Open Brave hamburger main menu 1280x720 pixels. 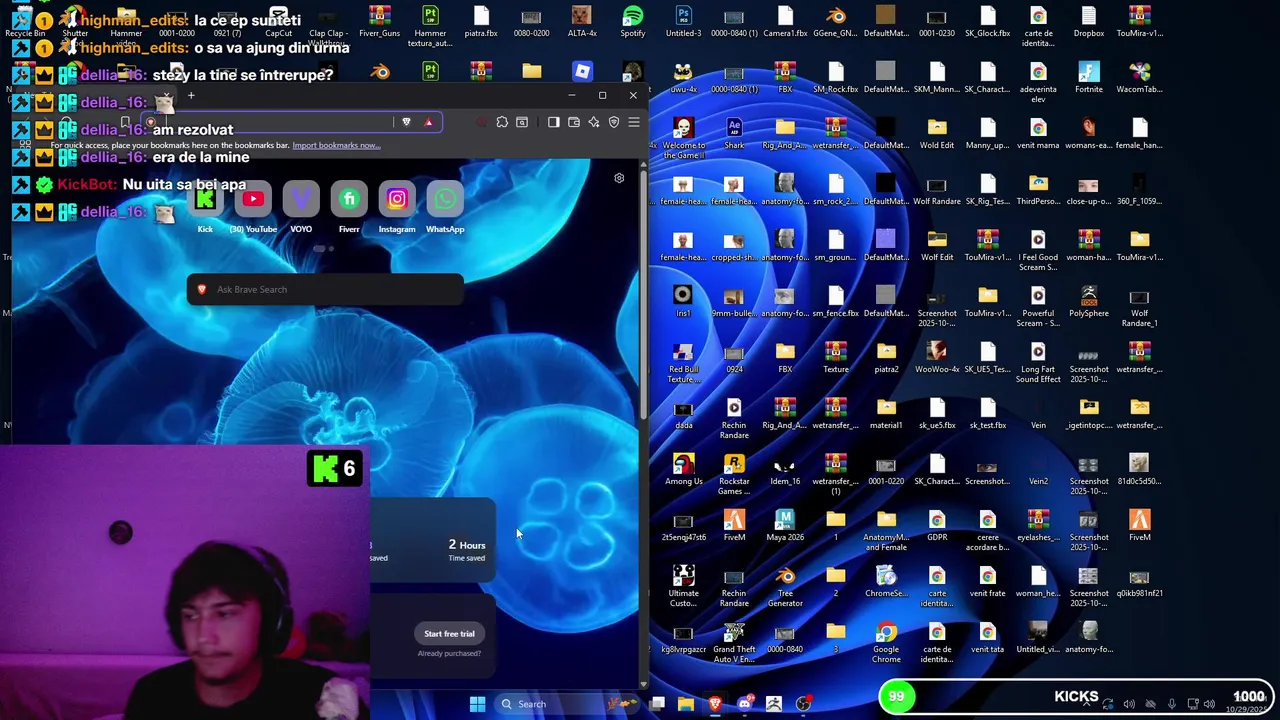click(x=634, y=122)
